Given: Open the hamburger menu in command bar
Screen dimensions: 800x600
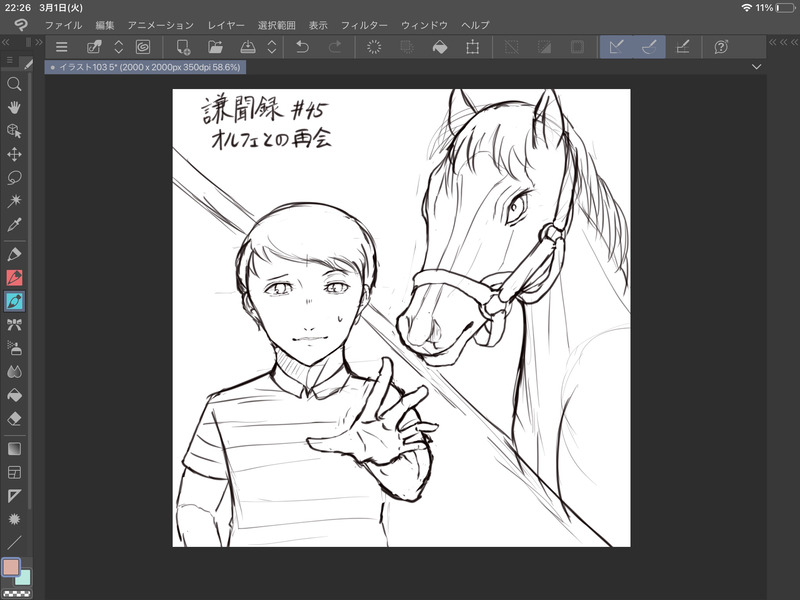Looking at the screenshot, I should pyautogui.click(x=62, y=47).
